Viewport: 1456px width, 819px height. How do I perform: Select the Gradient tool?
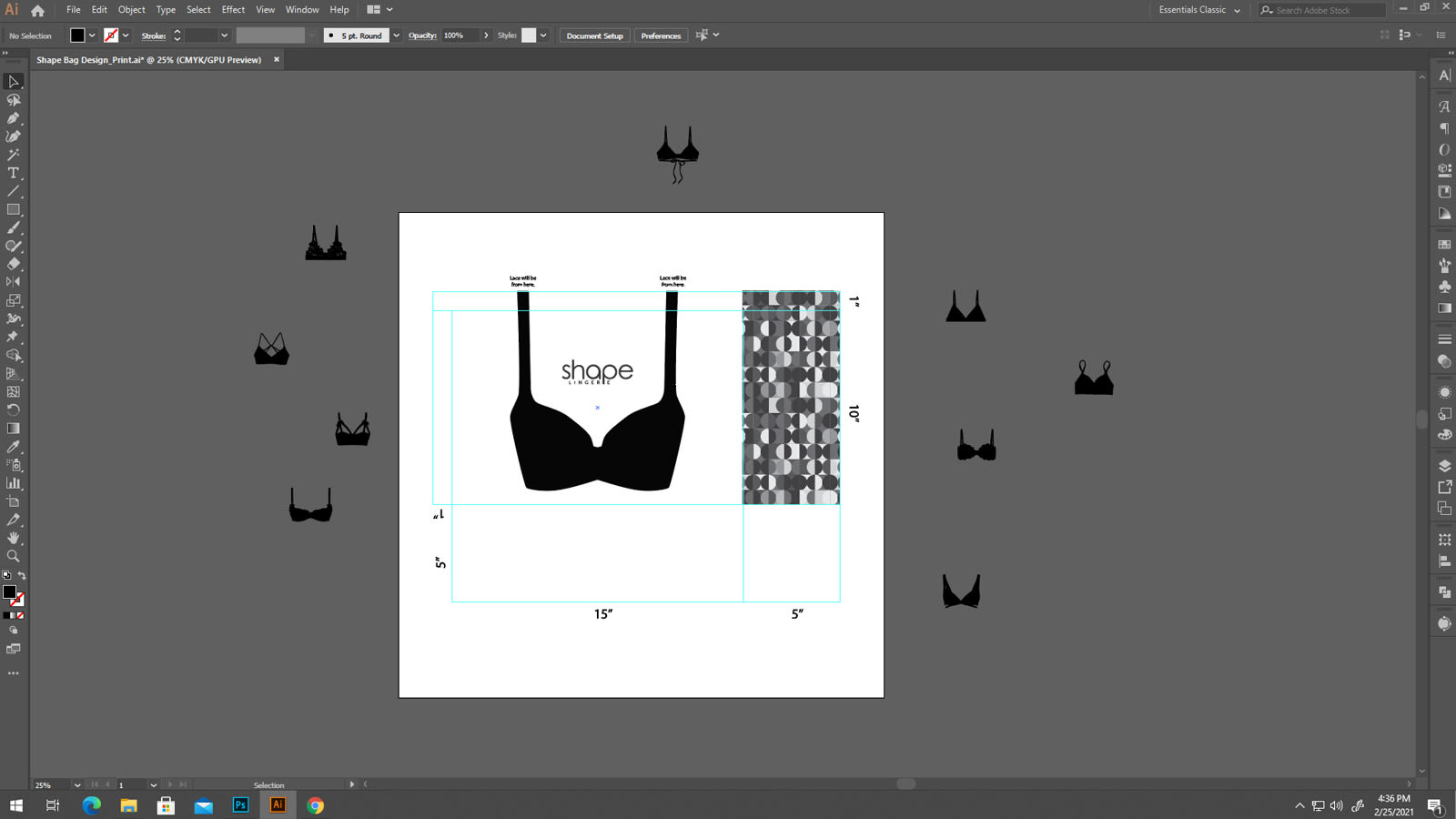(13, 428)
